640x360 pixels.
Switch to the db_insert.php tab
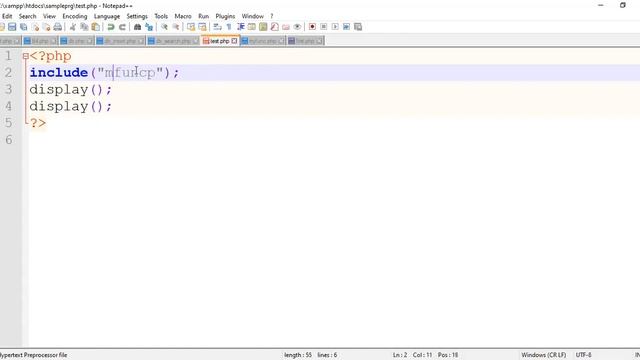pos(120,41)
